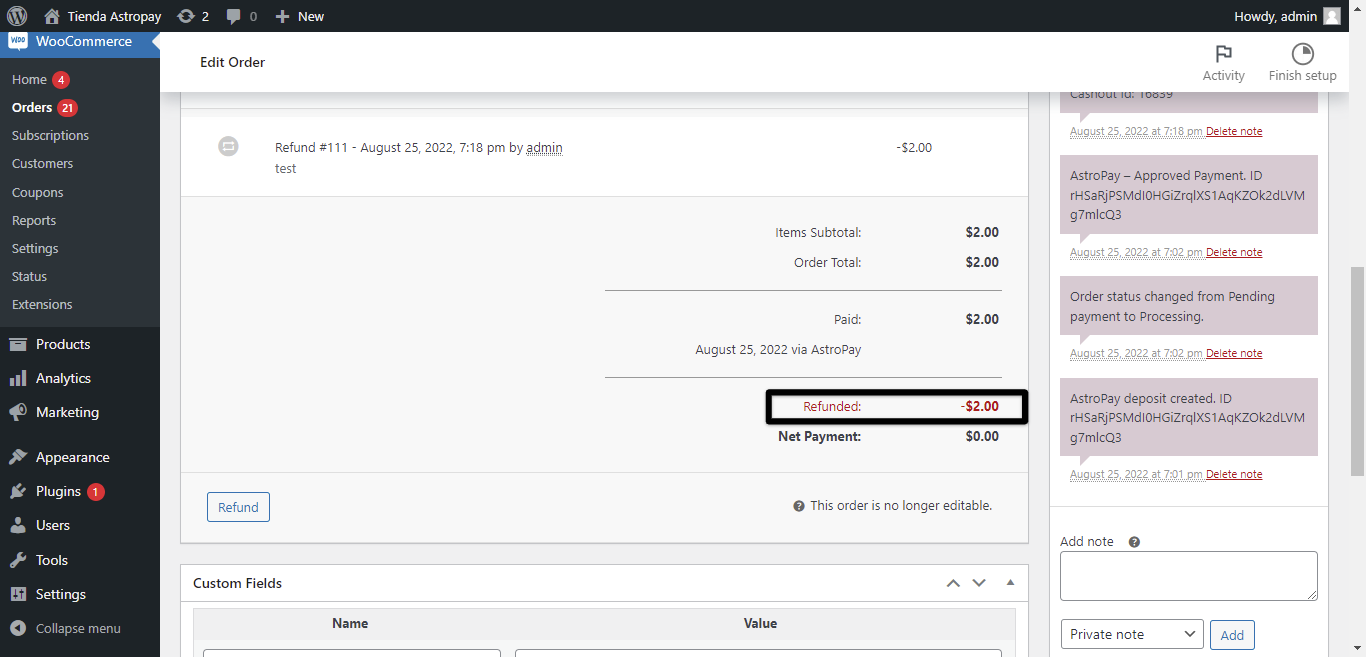The image size is (1366, 657).
Task: Toggle the Custom Fields panel collapse triangle
Action: [x=1010, y=583]
